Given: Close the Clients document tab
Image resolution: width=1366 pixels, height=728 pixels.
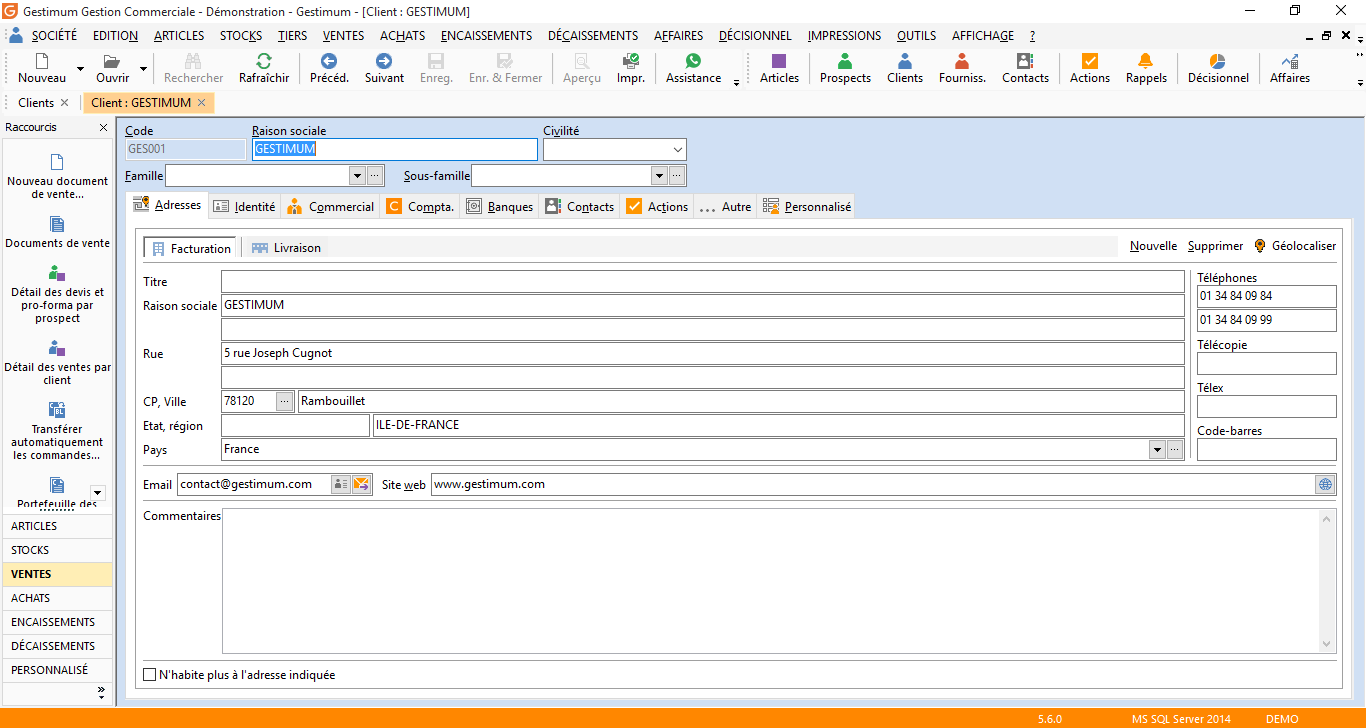Looking at the screenshot, I should click(65, 103).
